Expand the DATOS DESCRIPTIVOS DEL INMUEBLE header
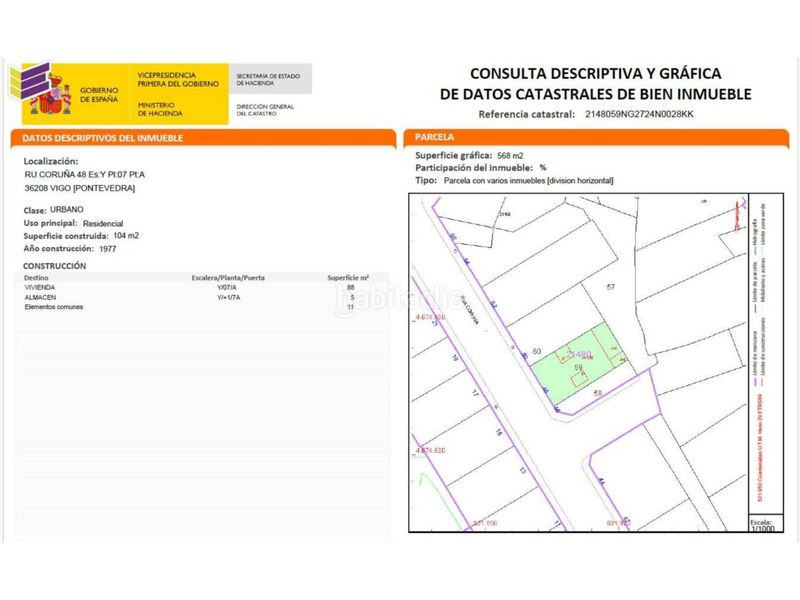 105,140
